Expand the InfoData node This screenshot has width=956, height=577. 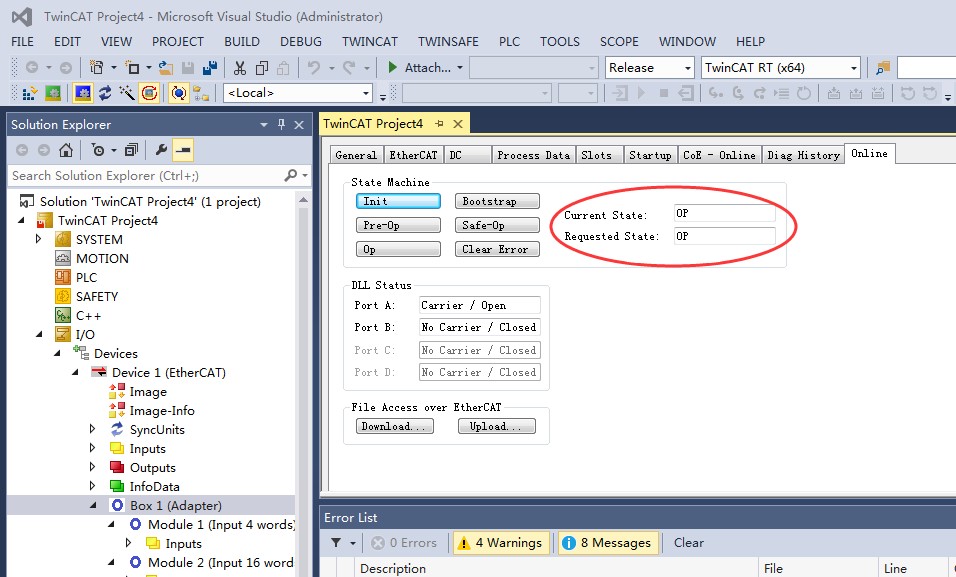click(93, 486)
